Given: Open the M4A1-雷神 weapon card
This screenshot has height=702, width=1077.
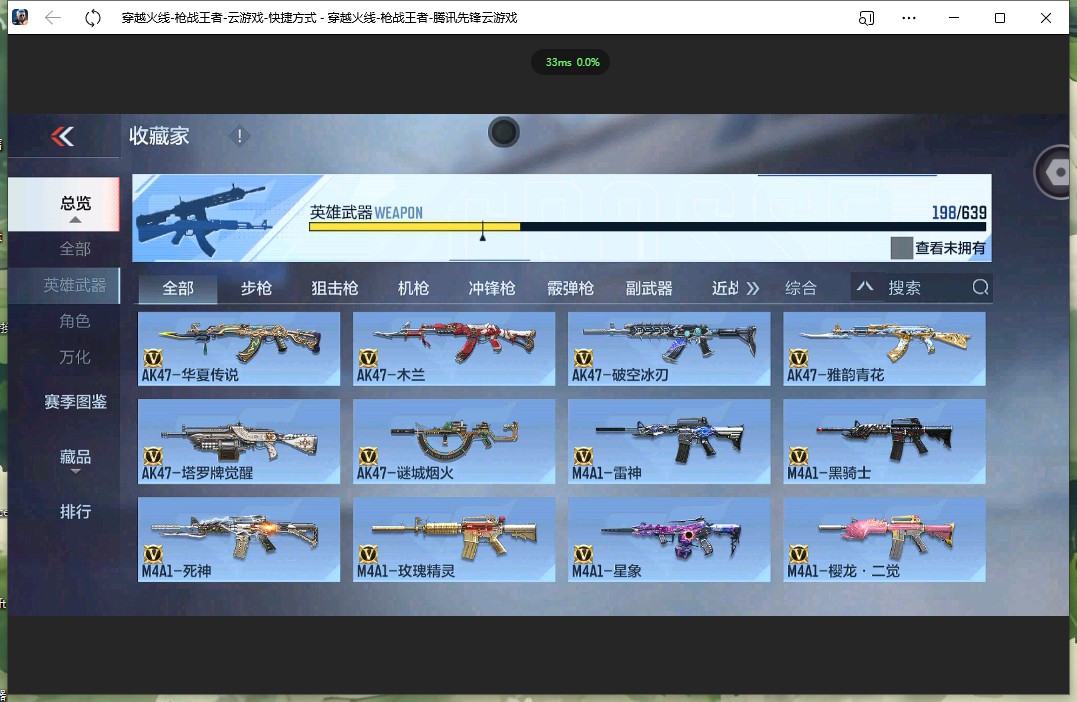Looking at the screenshot, I should point(669,442).
